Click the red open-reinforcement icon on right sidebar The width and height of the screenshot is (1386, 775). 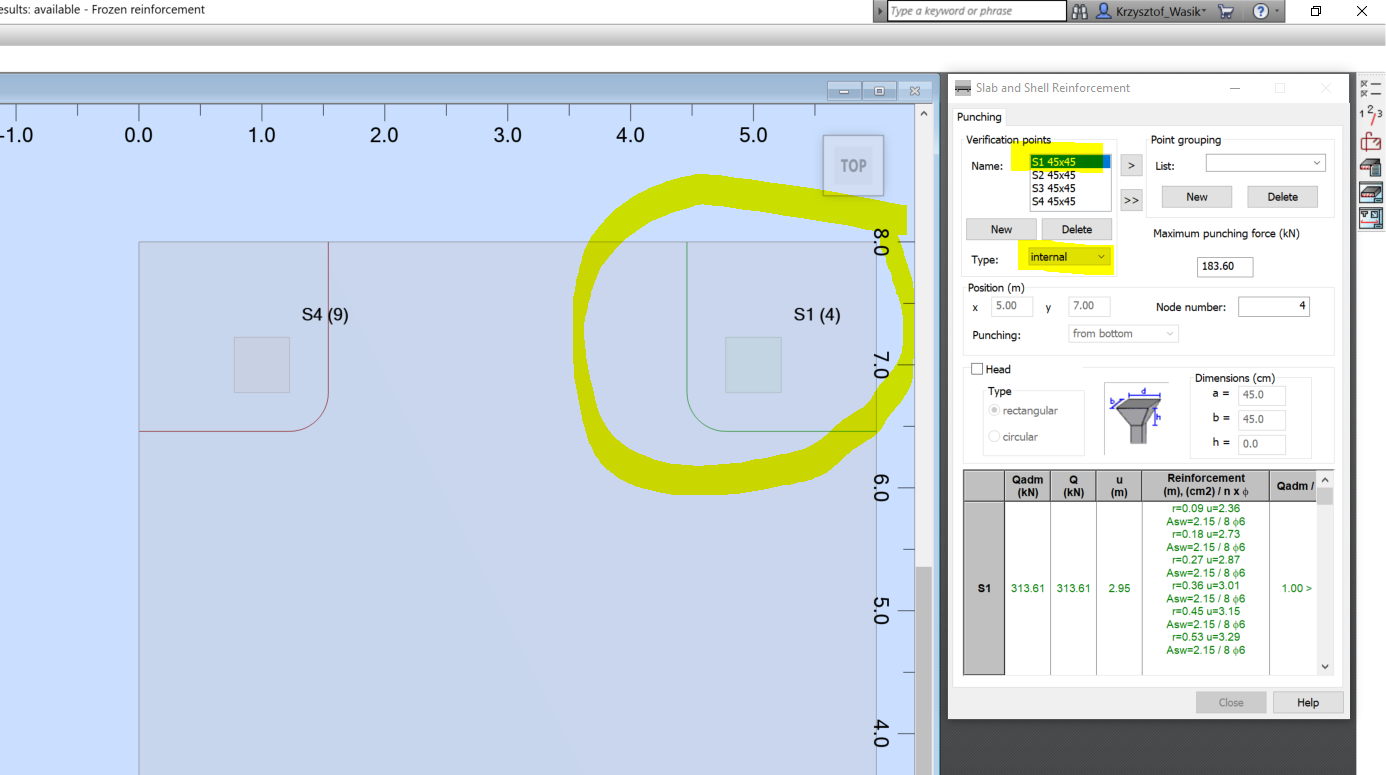pyautogui.click(x=1371, y=141)
